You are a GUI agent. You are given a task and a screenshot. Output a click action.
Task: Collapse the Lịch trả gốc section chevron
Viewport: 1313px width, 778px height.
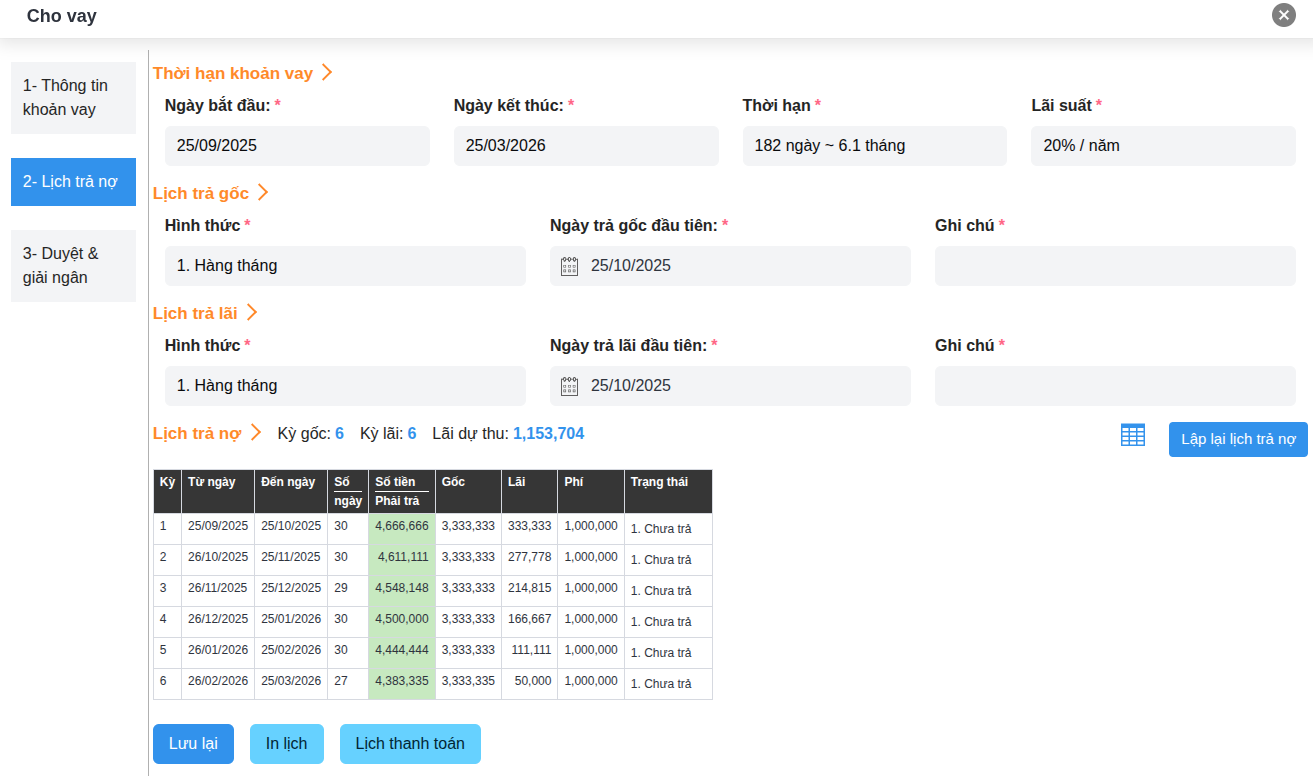(x=263, y=193)
